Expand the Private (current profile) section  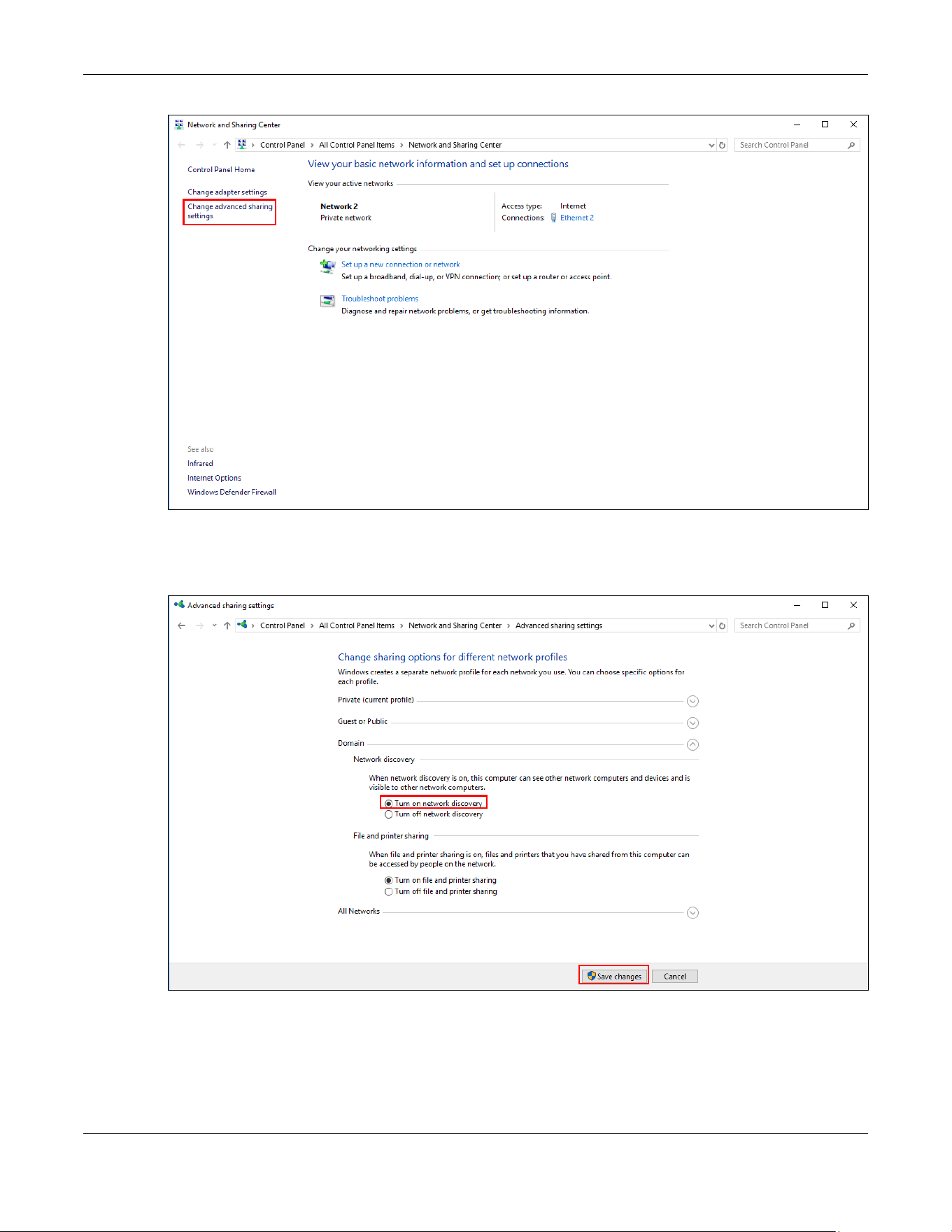pos(692,701)
